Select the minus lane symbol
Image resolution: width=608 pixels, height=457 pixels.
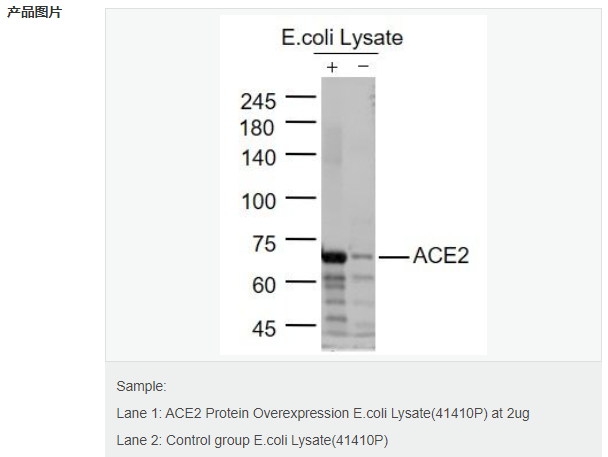pos(363,66)
